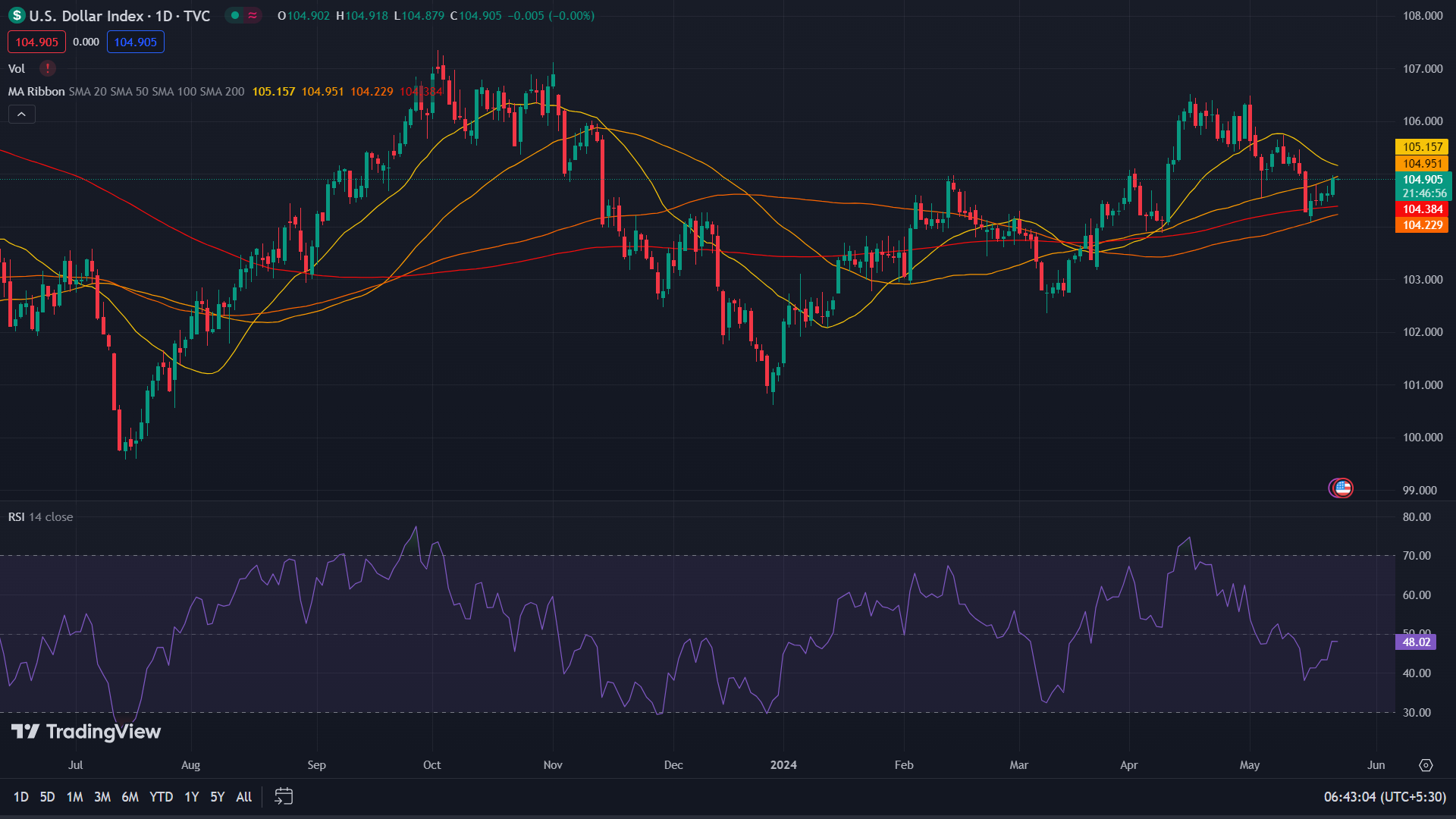
Task: Click the red 104.384 price label
Action: (1422, 209)
